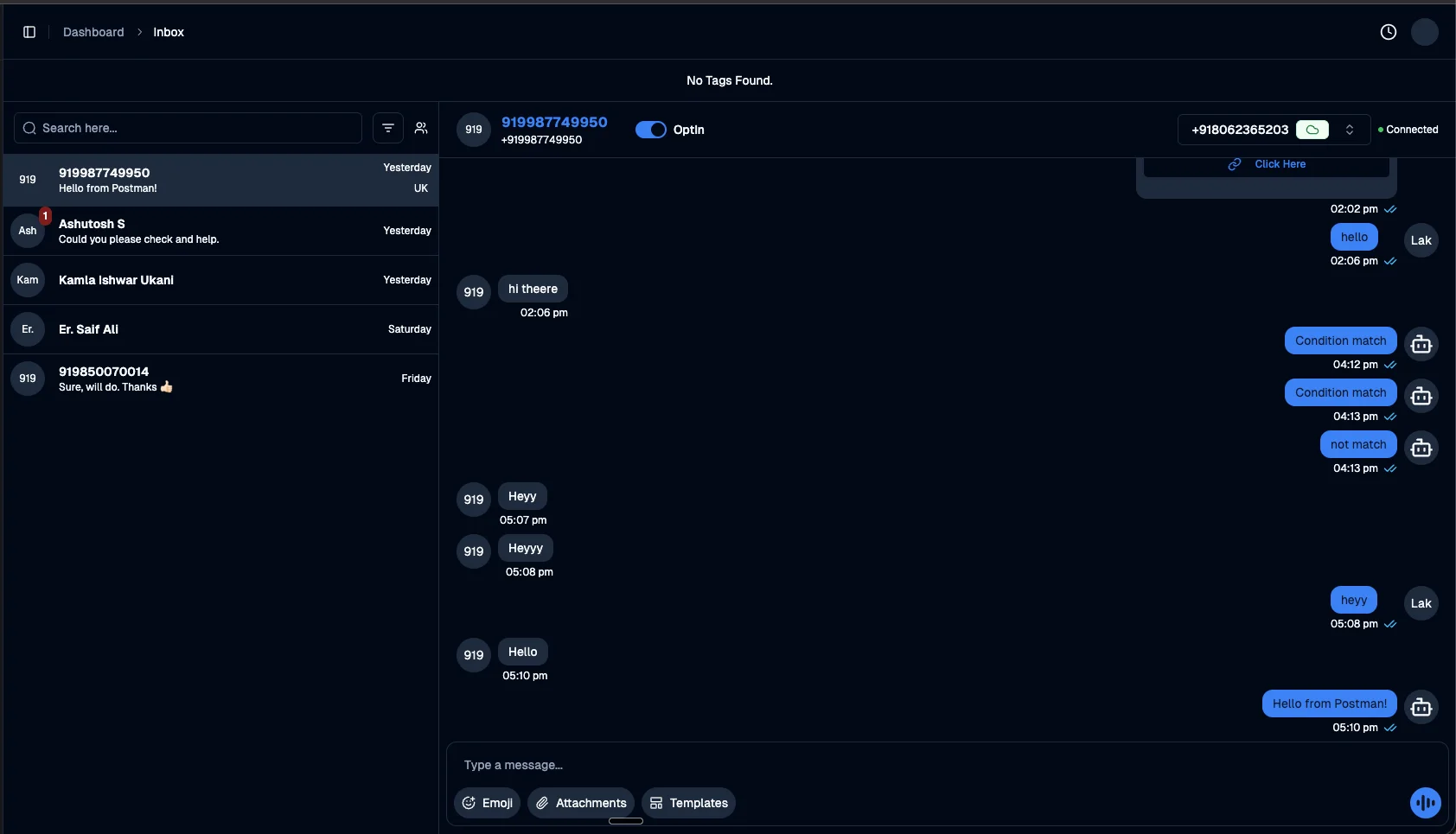
Task: Open the Templates picker
Action: coord(689,803)
